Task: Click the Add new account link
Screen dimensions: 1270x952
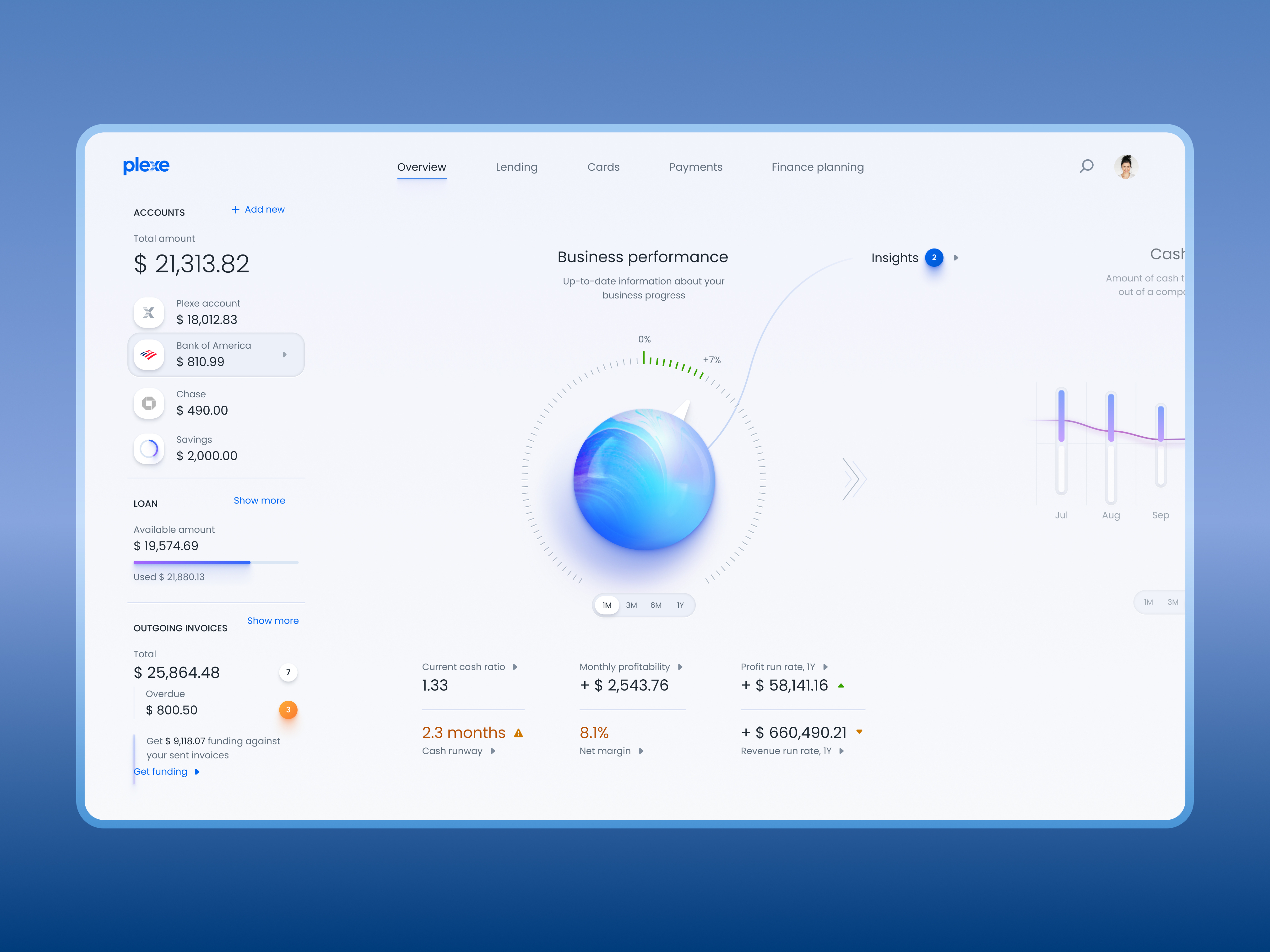Action: pos(258,209)
